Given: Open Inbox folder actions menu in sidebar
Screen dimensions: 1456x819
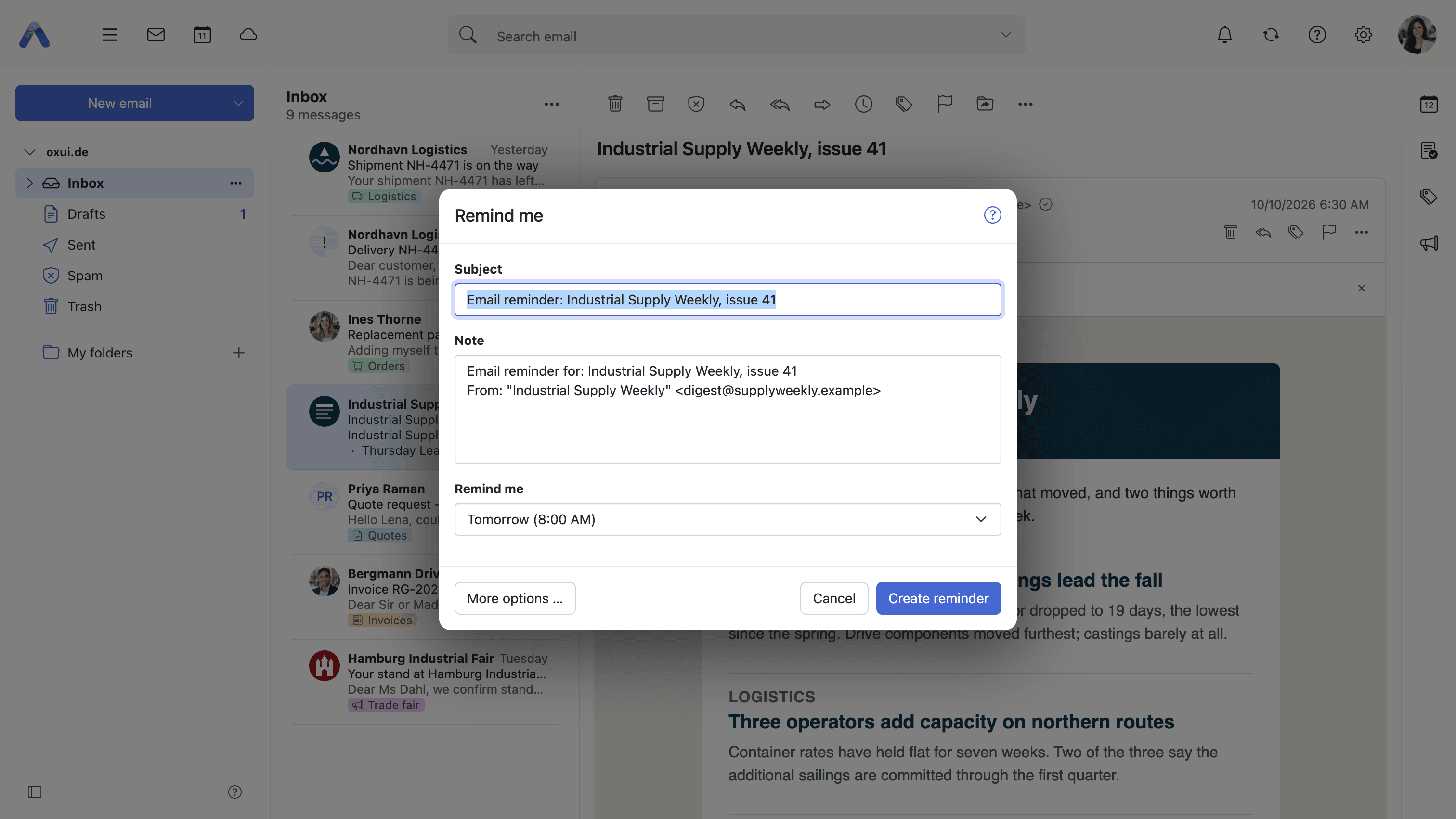Looking at the screenshot, I should [236, 183].
